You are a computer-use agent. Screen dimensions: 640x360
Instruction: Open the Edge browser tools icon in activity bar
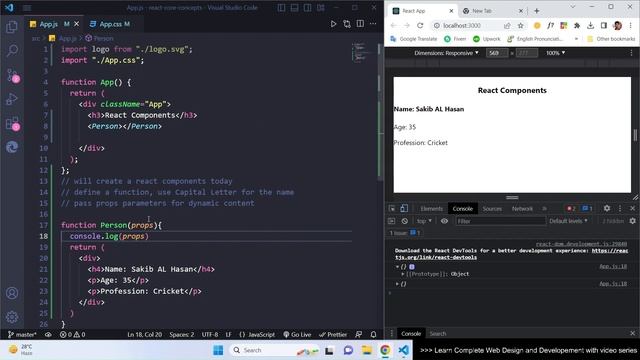coord(12,147)
